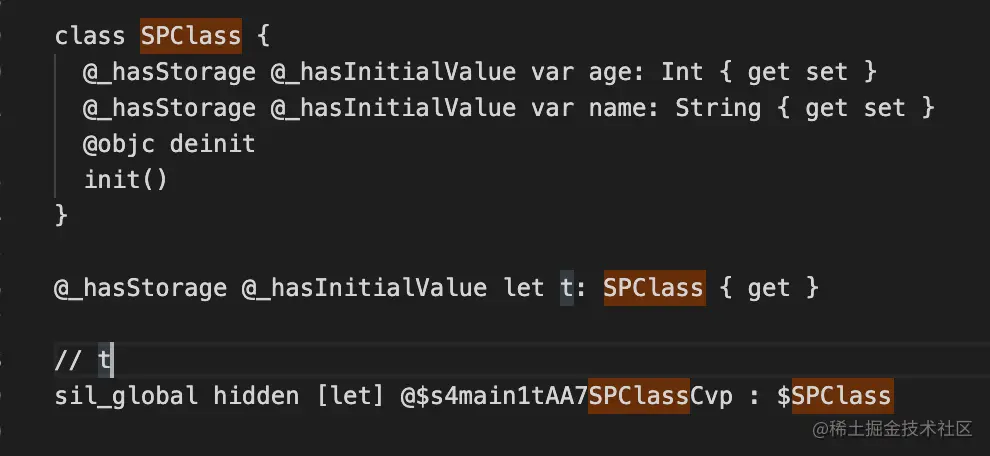Click the "sil_global" keyword

[126, 396]
